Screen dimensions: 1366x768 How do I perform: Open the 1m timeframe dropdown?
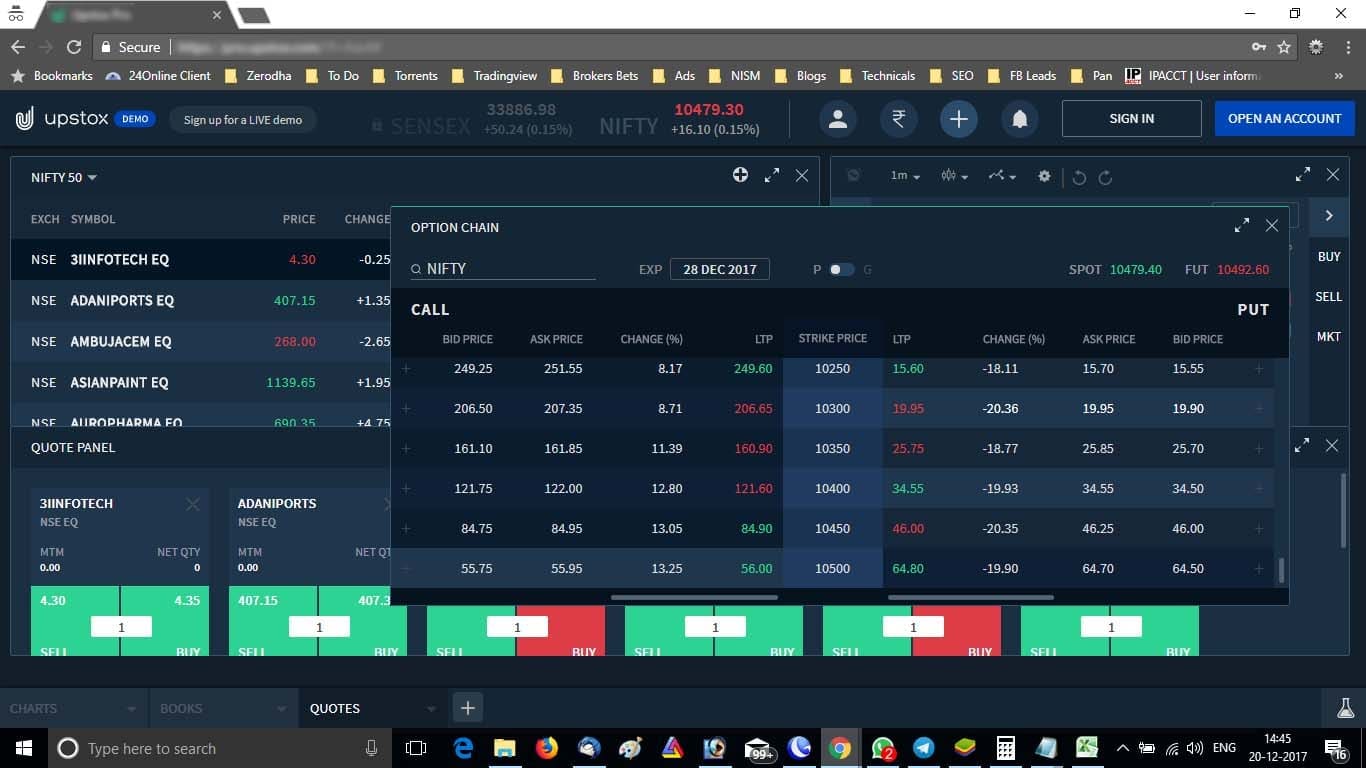pos(906,176)
